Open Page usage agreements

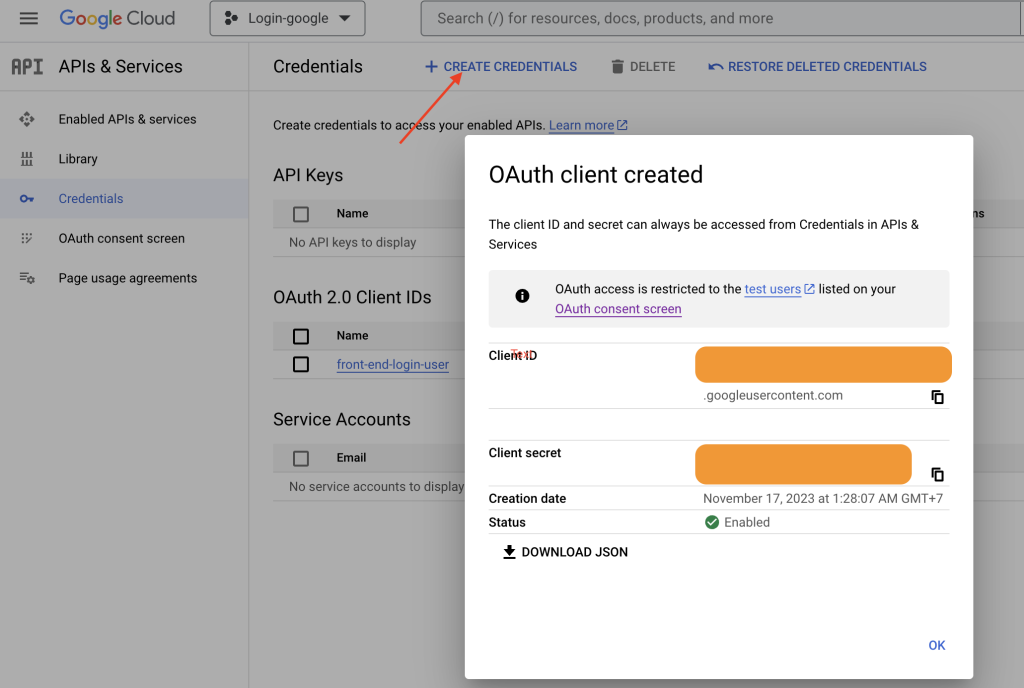127,278
